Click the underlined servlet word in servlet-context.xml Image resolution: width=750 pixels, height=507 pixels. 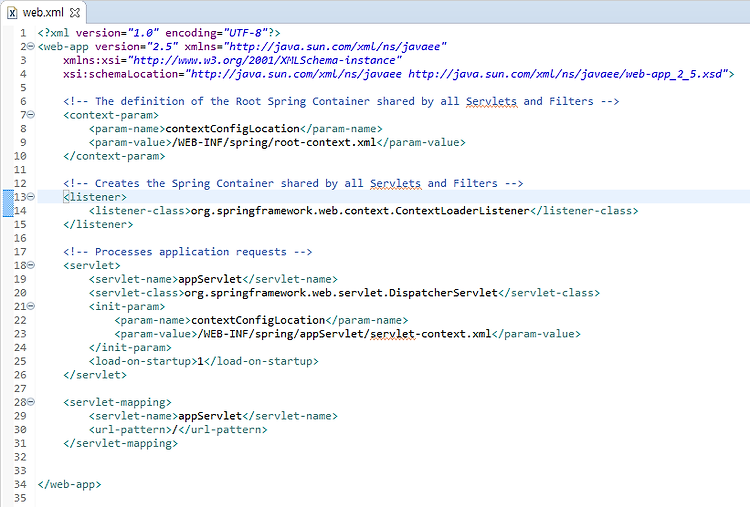(x=392, y=334)
